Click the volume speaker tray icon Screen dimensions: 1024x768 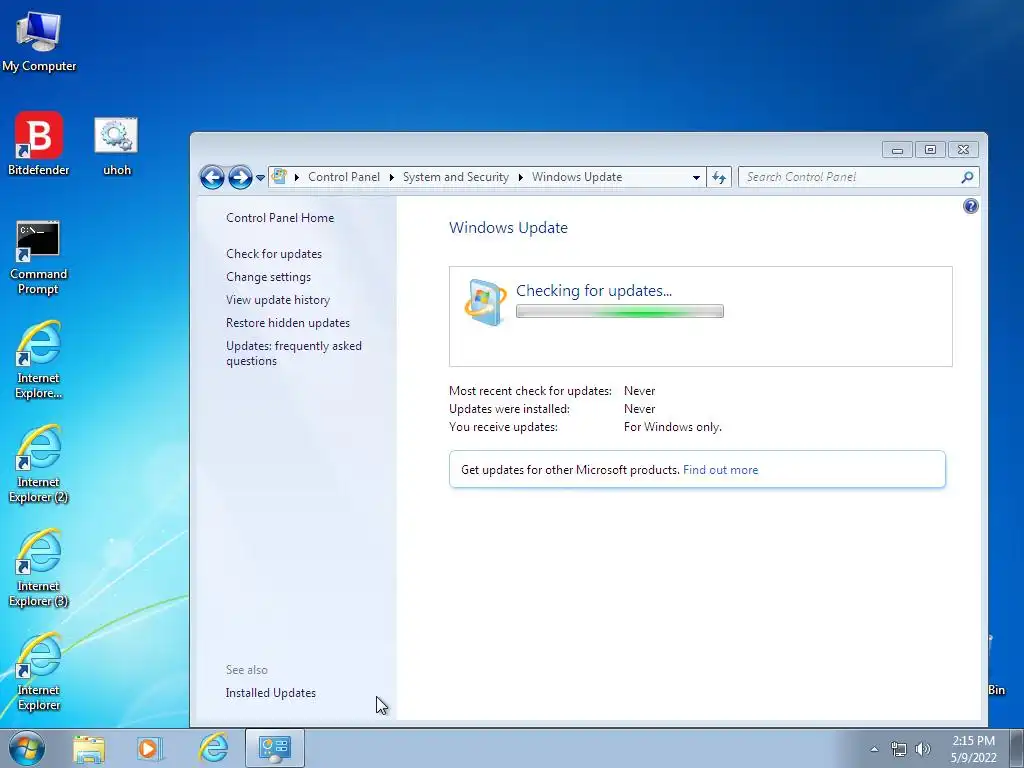point(922,749)
